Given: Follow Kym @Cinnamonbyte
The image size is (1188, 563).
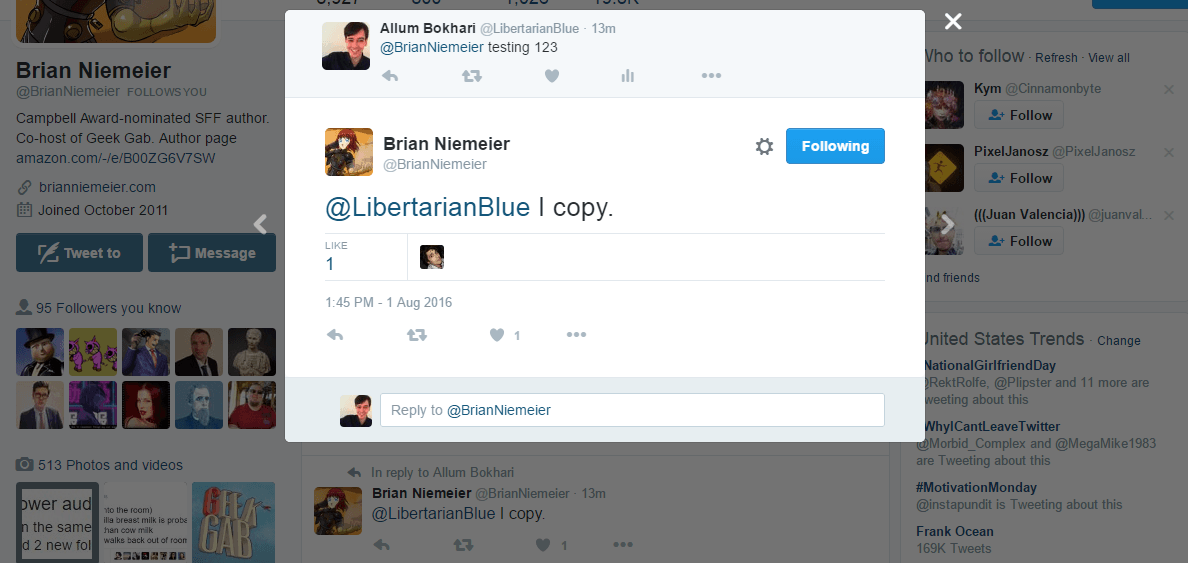Looking at the screenshot, I should pos(1019,115).
